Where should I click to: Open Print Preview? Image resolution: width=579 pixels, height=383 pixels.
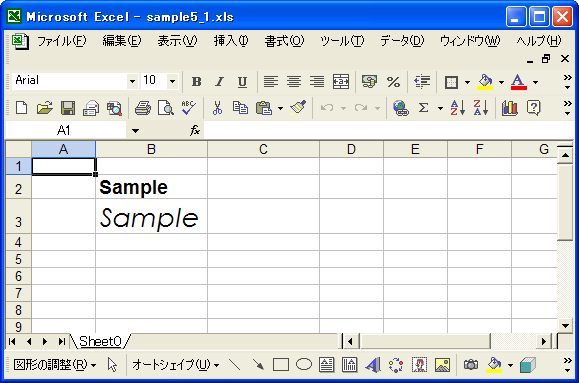pyautogui.click(x=166, y=108)
